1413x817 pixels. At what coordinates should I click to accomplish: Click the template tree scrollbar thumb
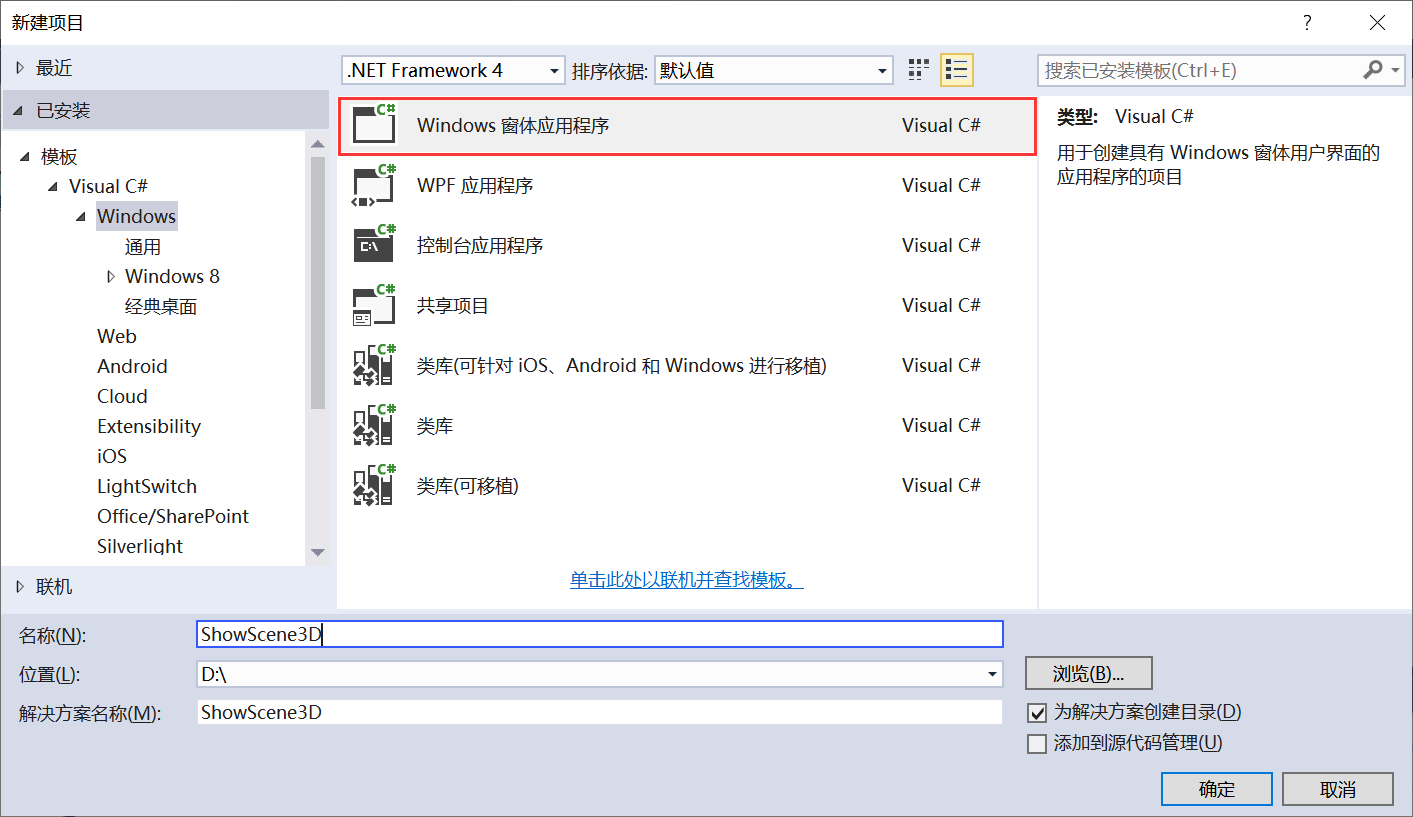[318, 282]
